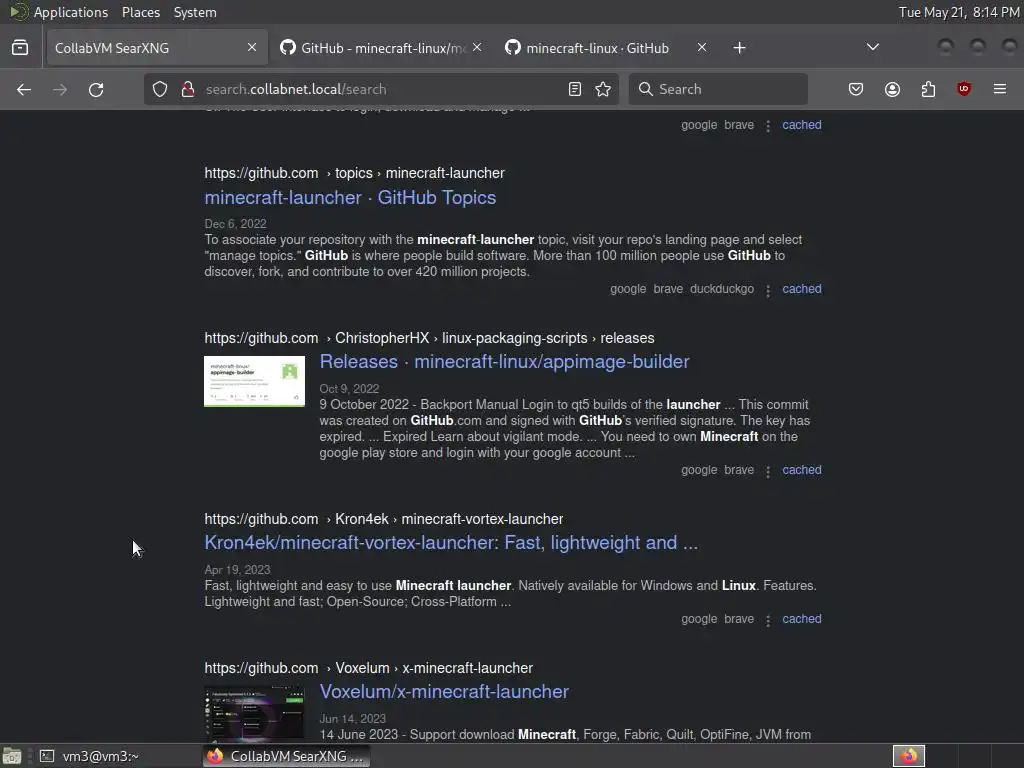
Task: Go back using the browser back arrow
Action: pyautogui.click(x=24, y=89)
